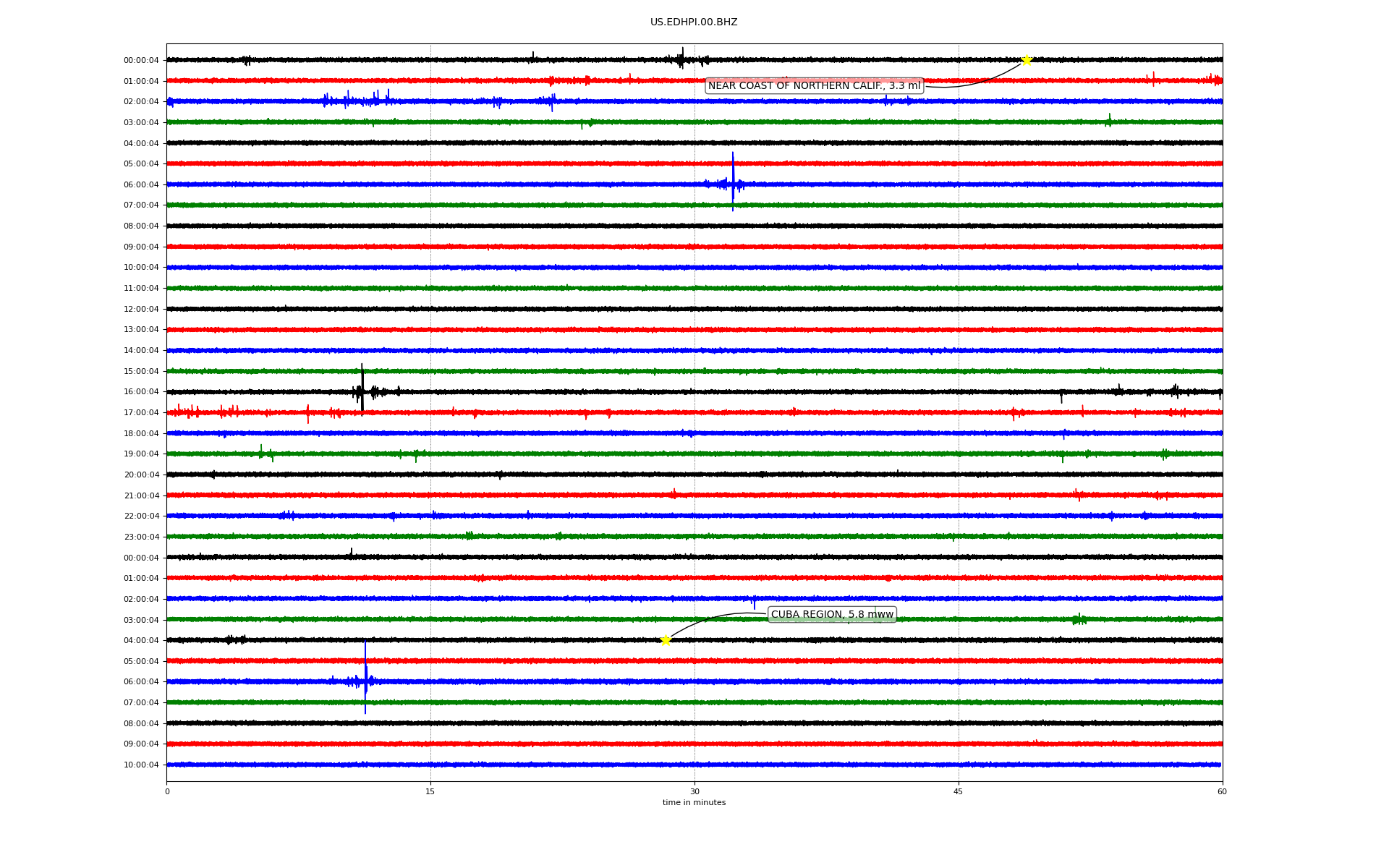Viewport: 1389px width, 868px height.
Task: Click the 0 minute x-axis tick label
Action: 167,791
